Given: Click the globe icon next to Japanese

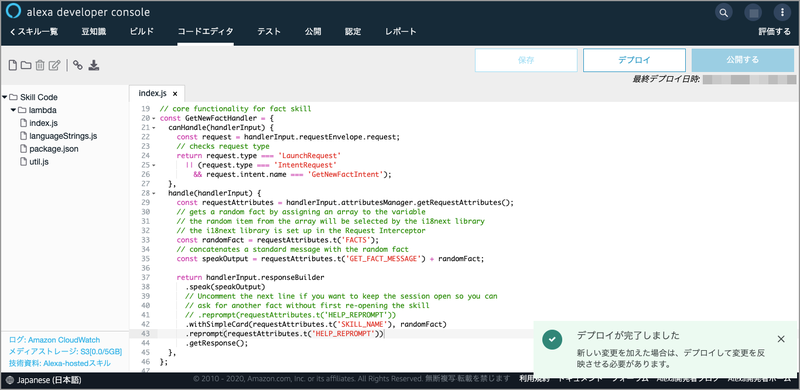Looking at the screenshot, I should point(11,380).
